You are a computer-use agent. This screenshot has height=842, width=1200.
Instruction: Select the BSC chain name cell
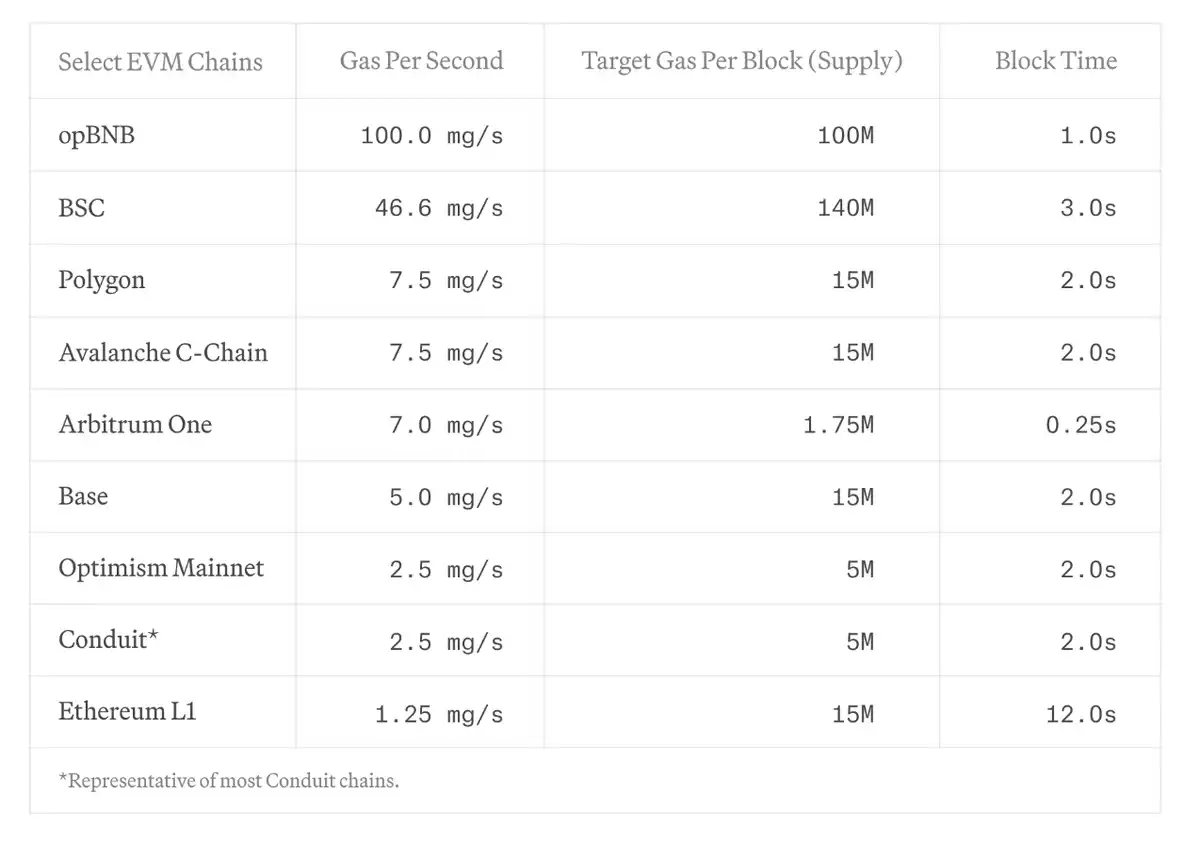coord(82,208)
